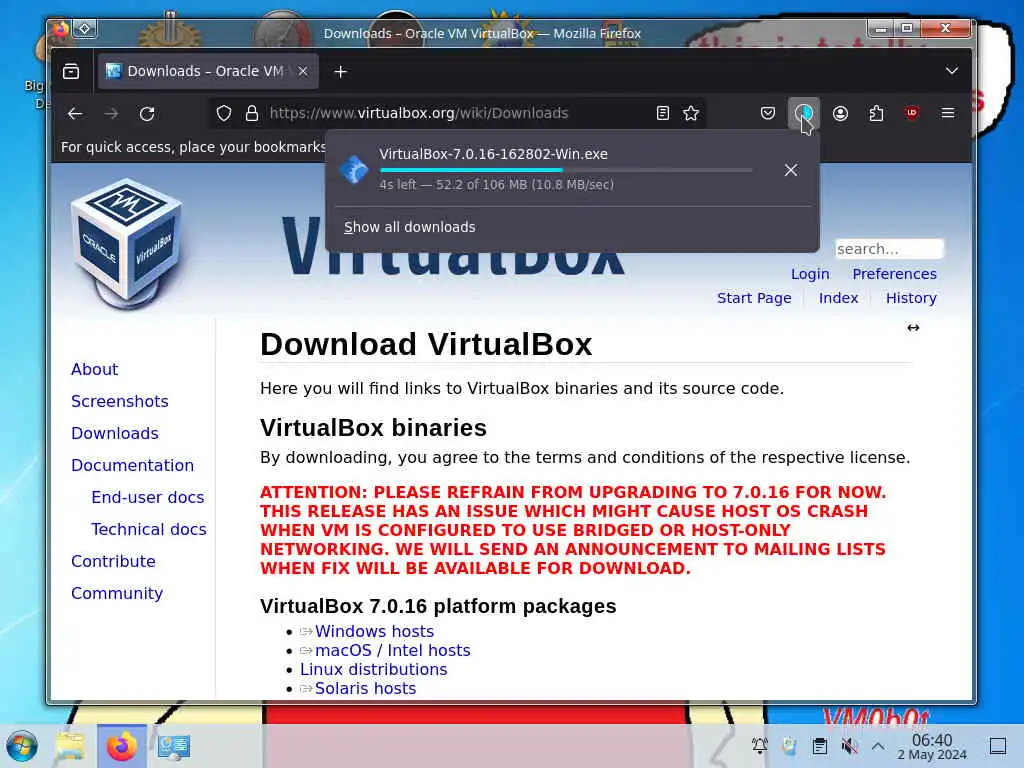Close the Downloads – Oracle VM tab
This screenshot has width=1024, height=768.
click(x=303, y=71)
